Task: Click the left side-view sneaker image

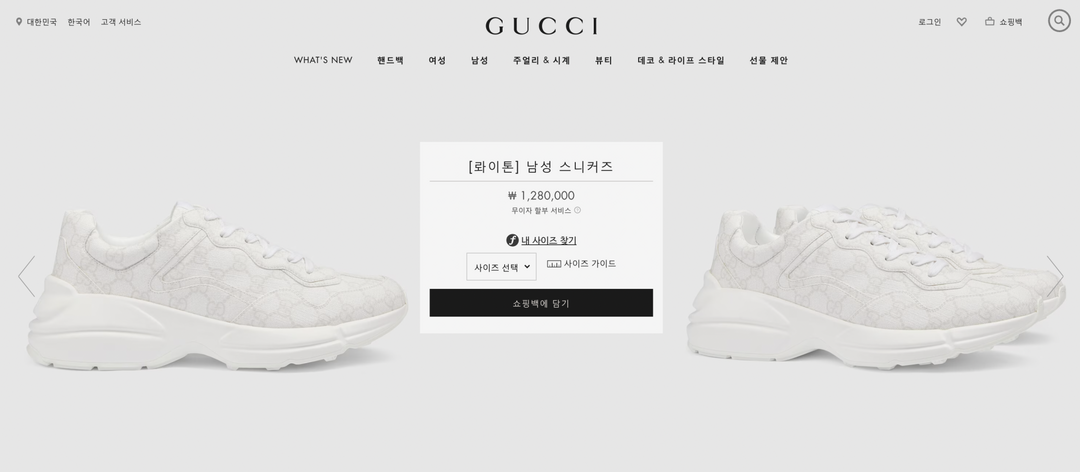Action: pos(218,286)
